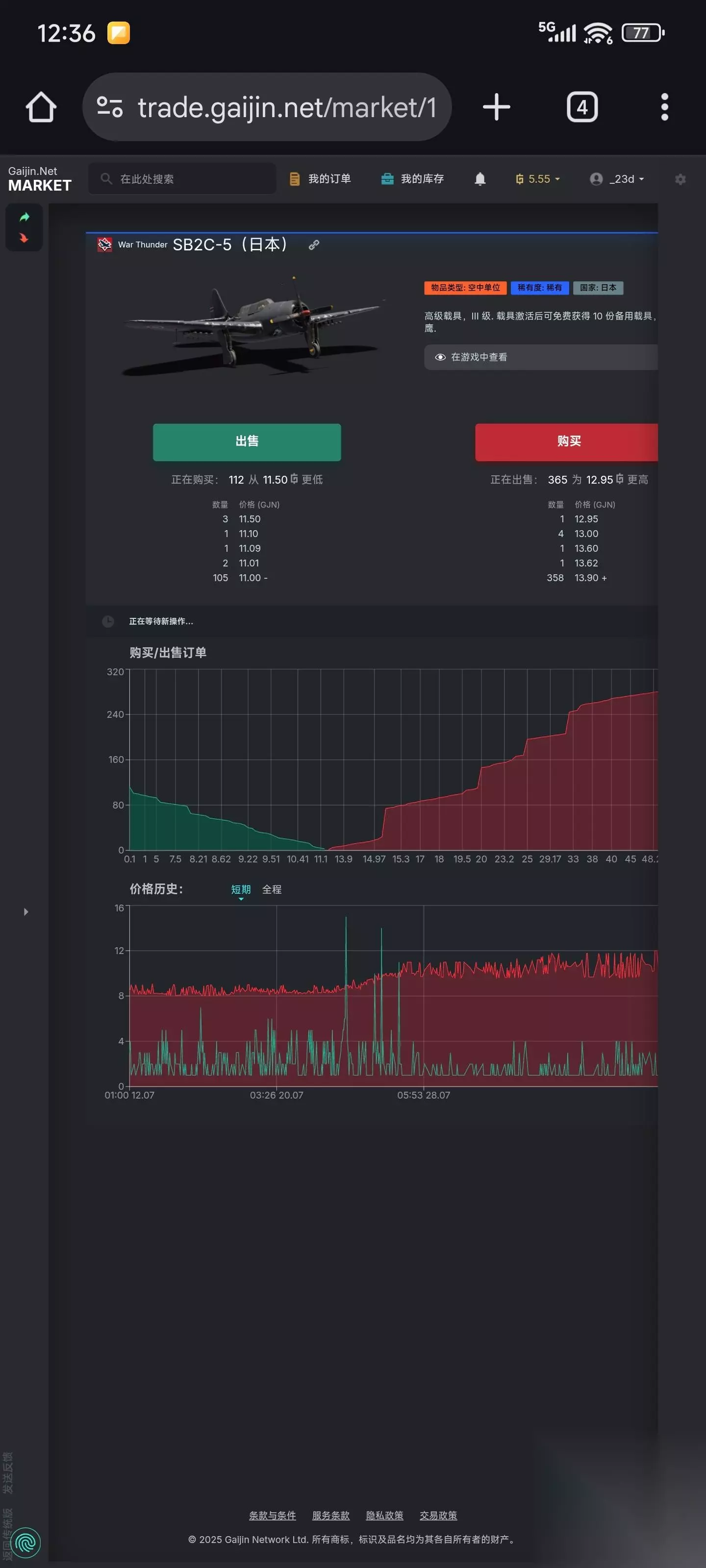Switch price history to 全程 view
This screenshot has width=706, height=1568.
[x=272, y=889]
